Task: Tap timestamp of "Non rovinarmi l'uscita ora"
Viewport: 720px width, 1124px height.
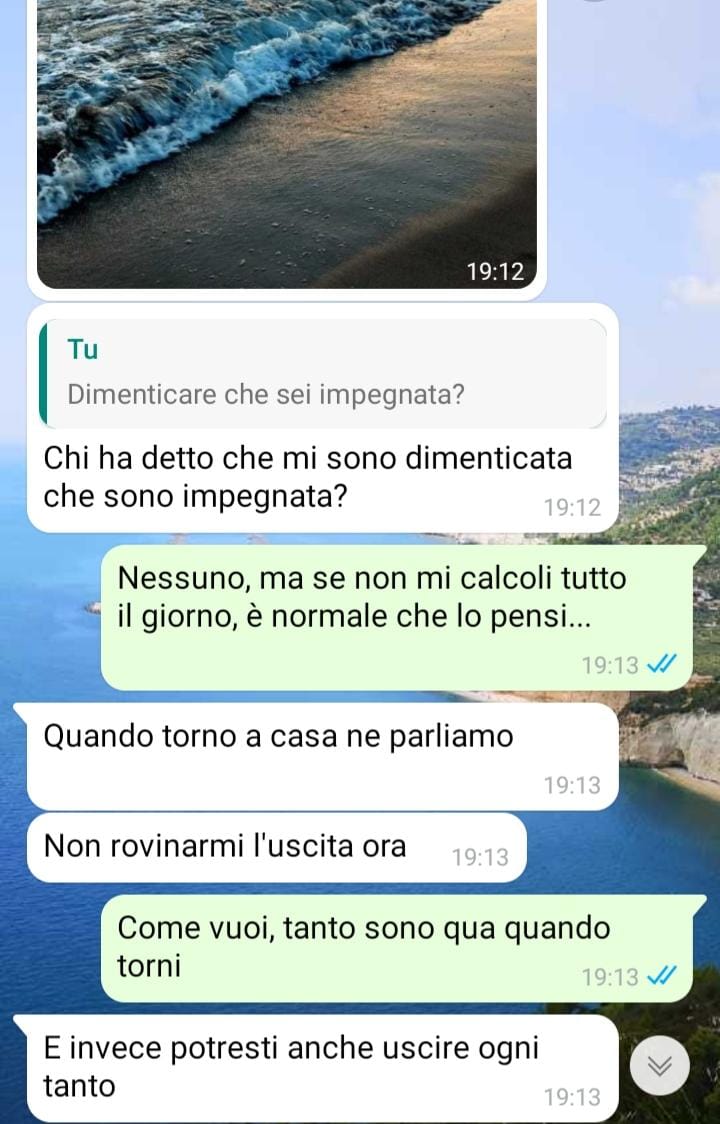Action: pos(480,857)
